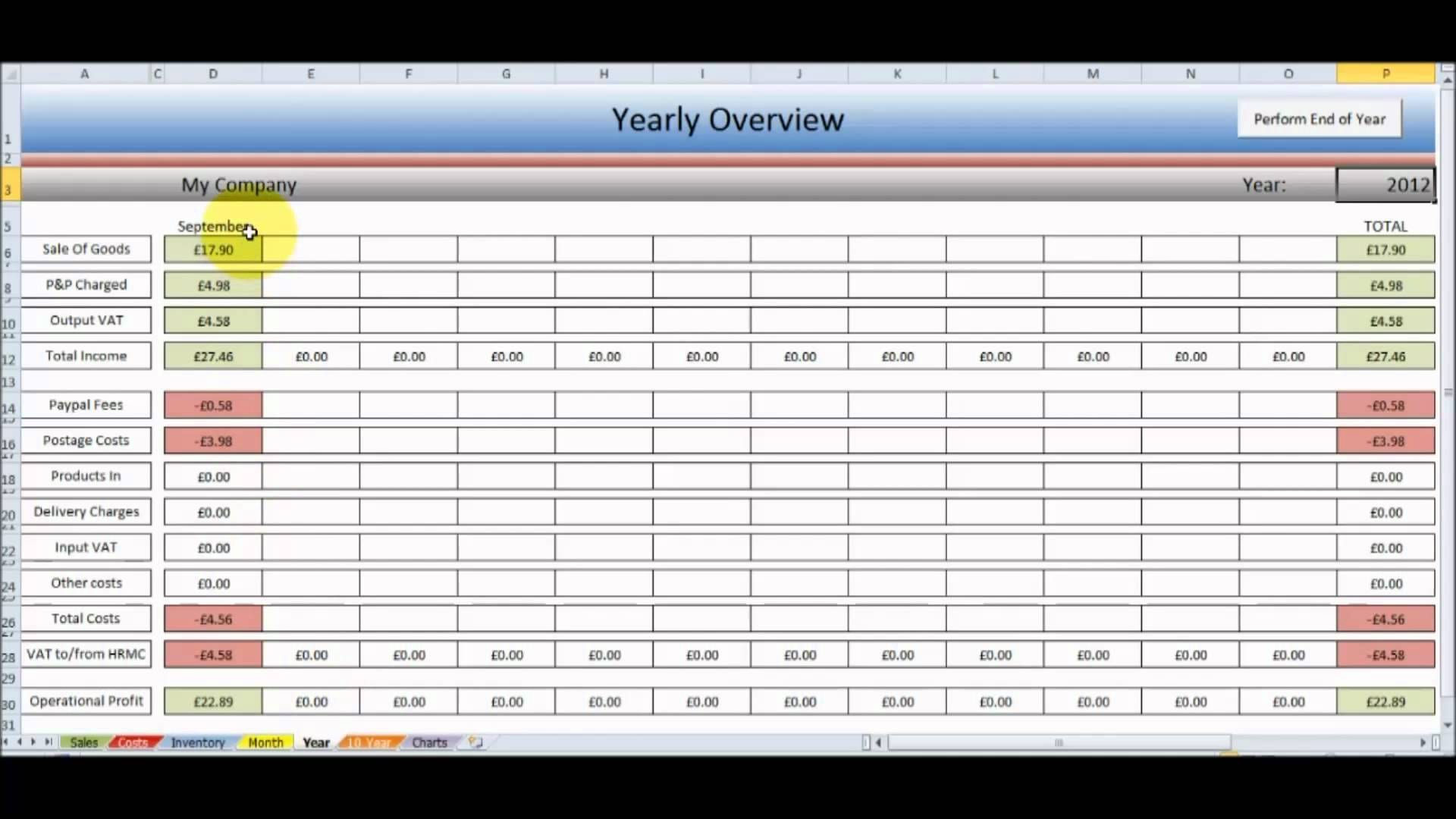Image resolution: width=1456 pixels, height=819 pixels.
Task: Select the September column header cell
Action: pyautogui.click(x=212, y=225)
